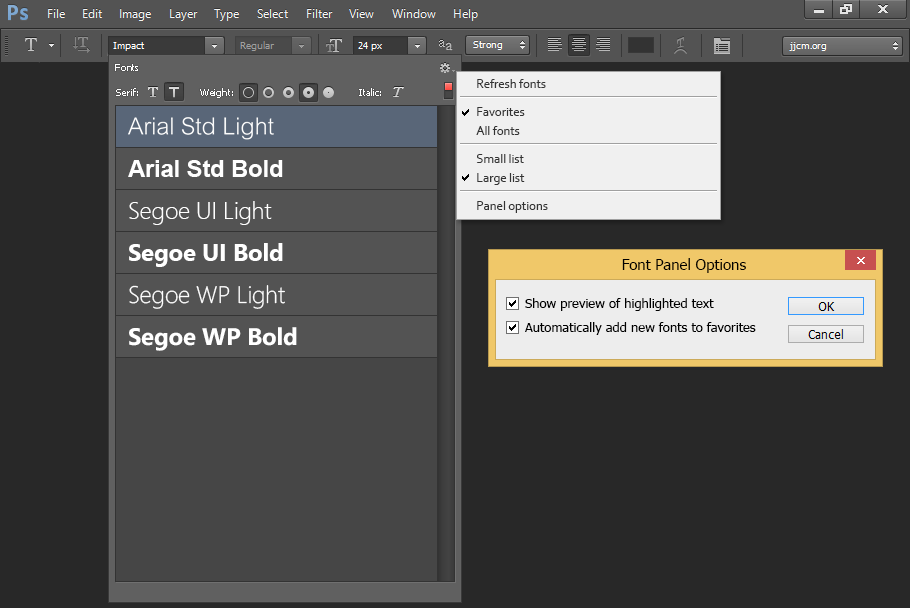
Task: Choose All fonts in the panel menu
Action: [x=498, y=131]
